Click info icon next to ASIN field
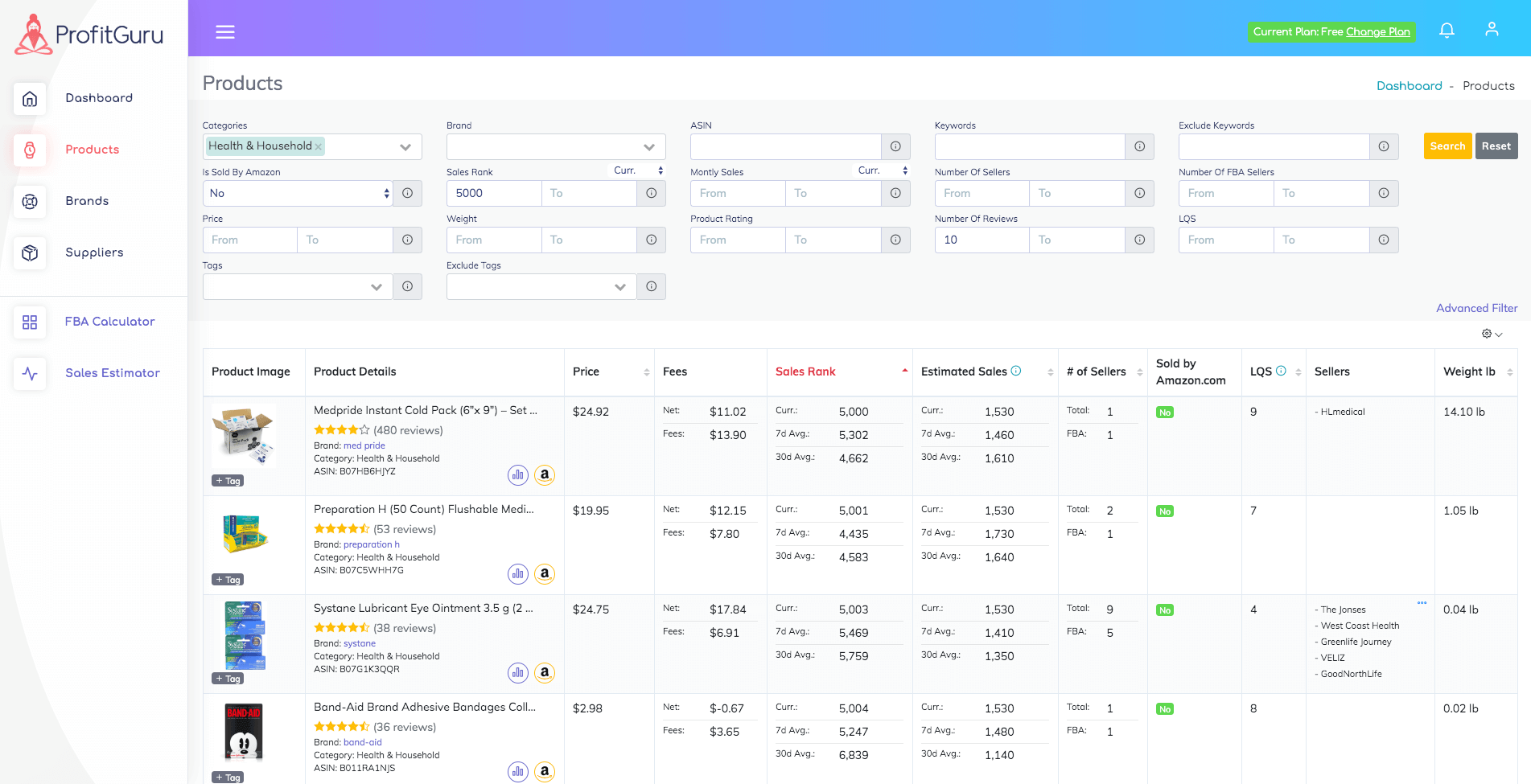1531x784 pixels. (895, 146)
